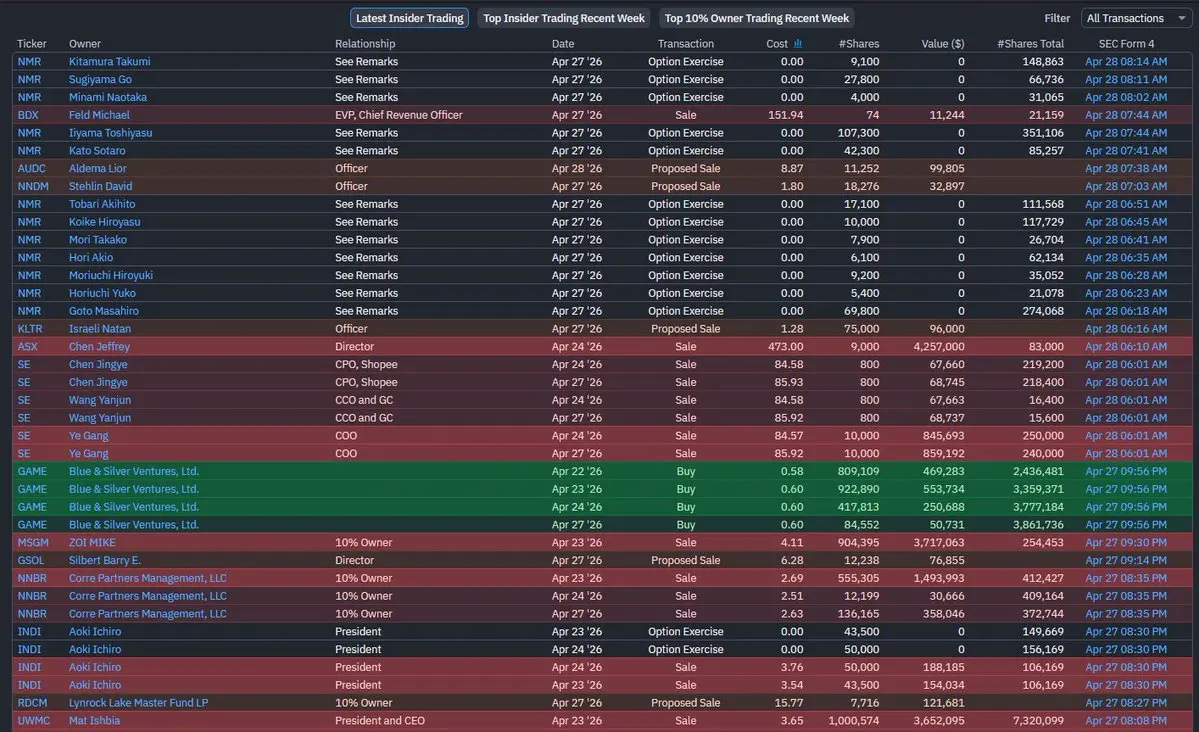Open owner Kitamura Takumi's profile

(x=110, y=62)
